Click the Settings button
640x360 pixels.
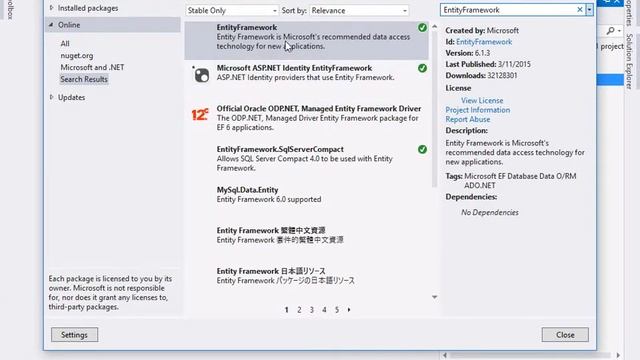pos(74,335)
